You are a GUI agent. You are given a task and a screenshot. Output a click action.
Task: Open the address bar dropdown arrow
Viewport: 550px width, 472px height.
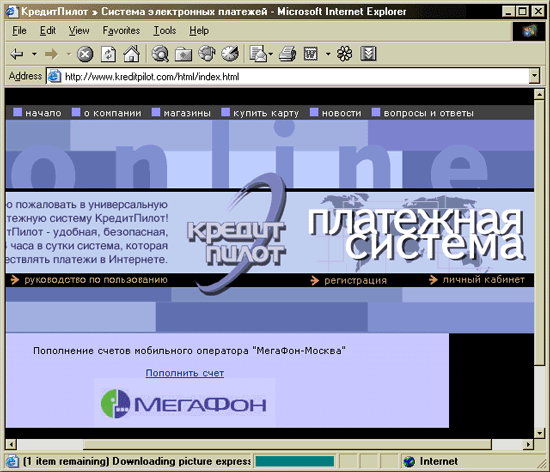pyautogui.click(x=534, y=76)
